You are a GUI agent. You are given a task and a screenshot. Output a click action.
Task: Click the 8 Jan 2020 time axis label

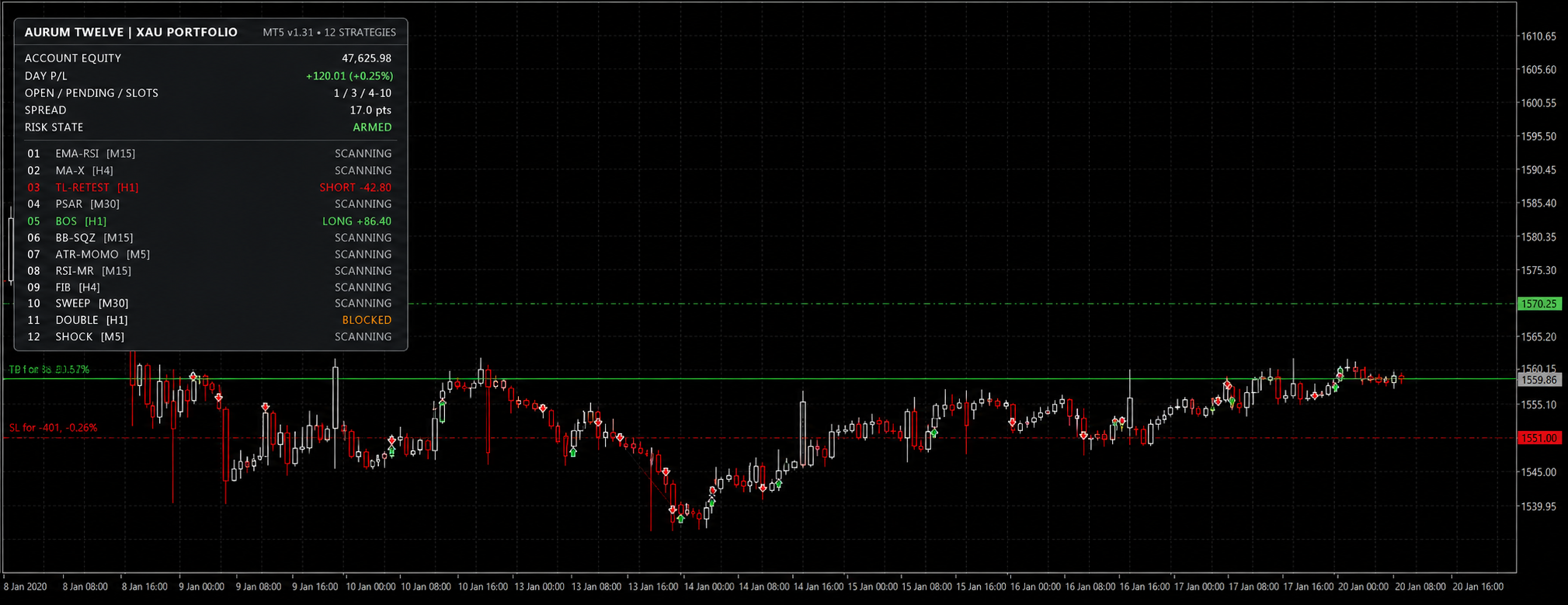coord(25,587)
